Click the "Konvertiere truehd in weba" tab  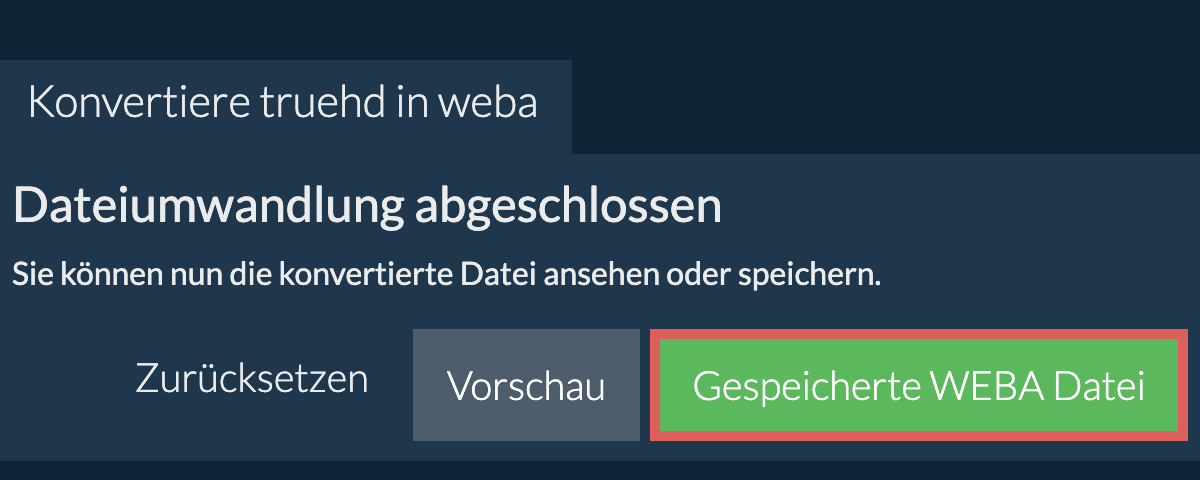284,104
